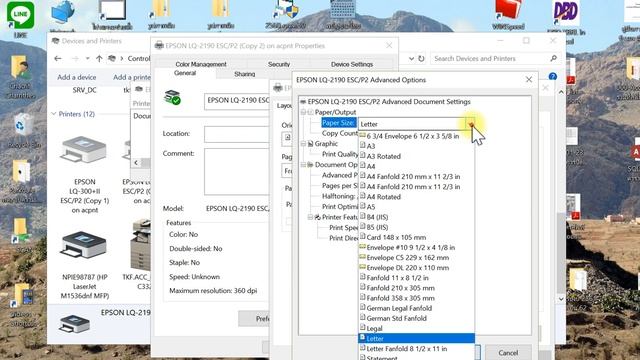The image size is (640, 360).
Task: Click the printer name field in Properties
Action: 237,101
